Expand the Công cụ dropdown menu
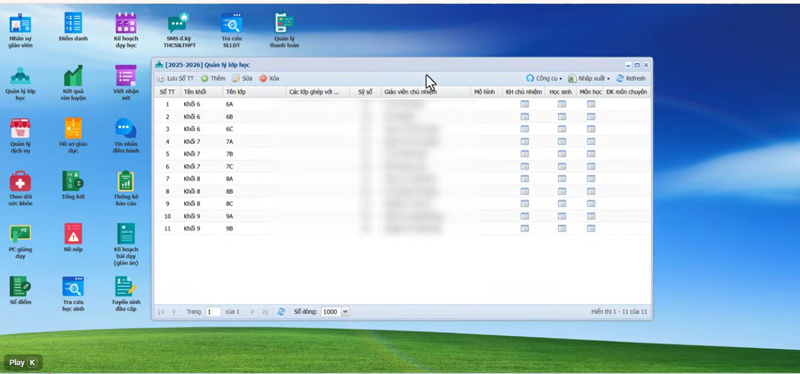The height and width of the screenshot is (374, 800). (544, 79)
